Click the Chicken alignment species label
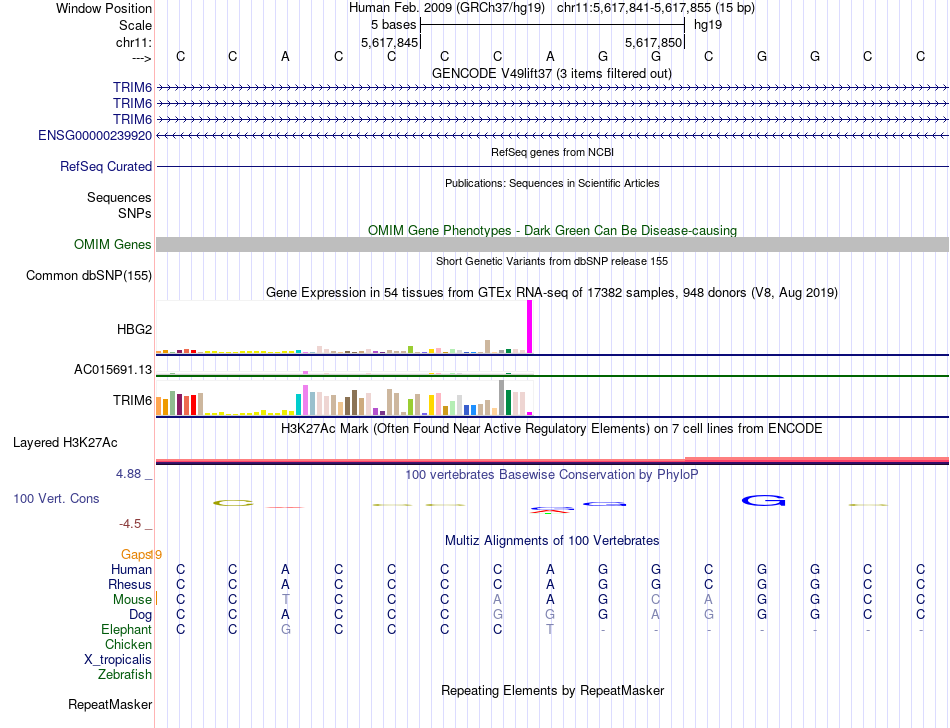 [x=128, y=644]
